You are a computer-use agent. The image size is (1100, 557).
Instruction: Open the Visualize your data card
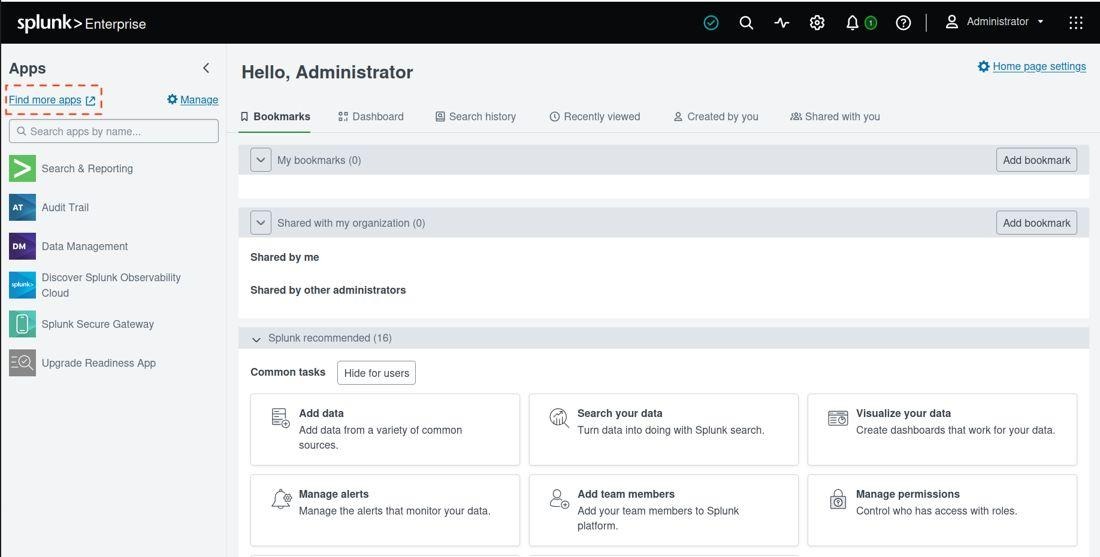coord(942,429)
